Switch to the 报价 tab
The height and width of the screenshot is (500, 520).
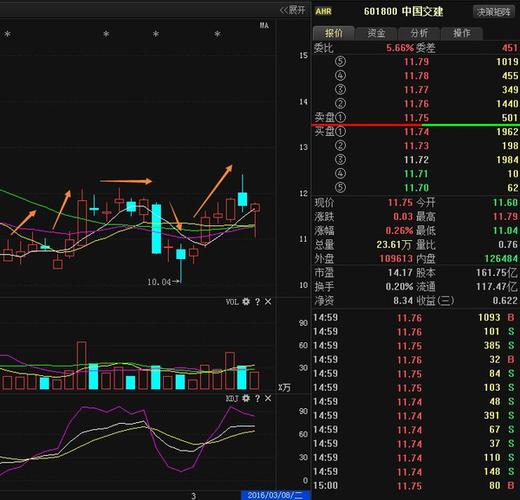[x=334, y=33]
